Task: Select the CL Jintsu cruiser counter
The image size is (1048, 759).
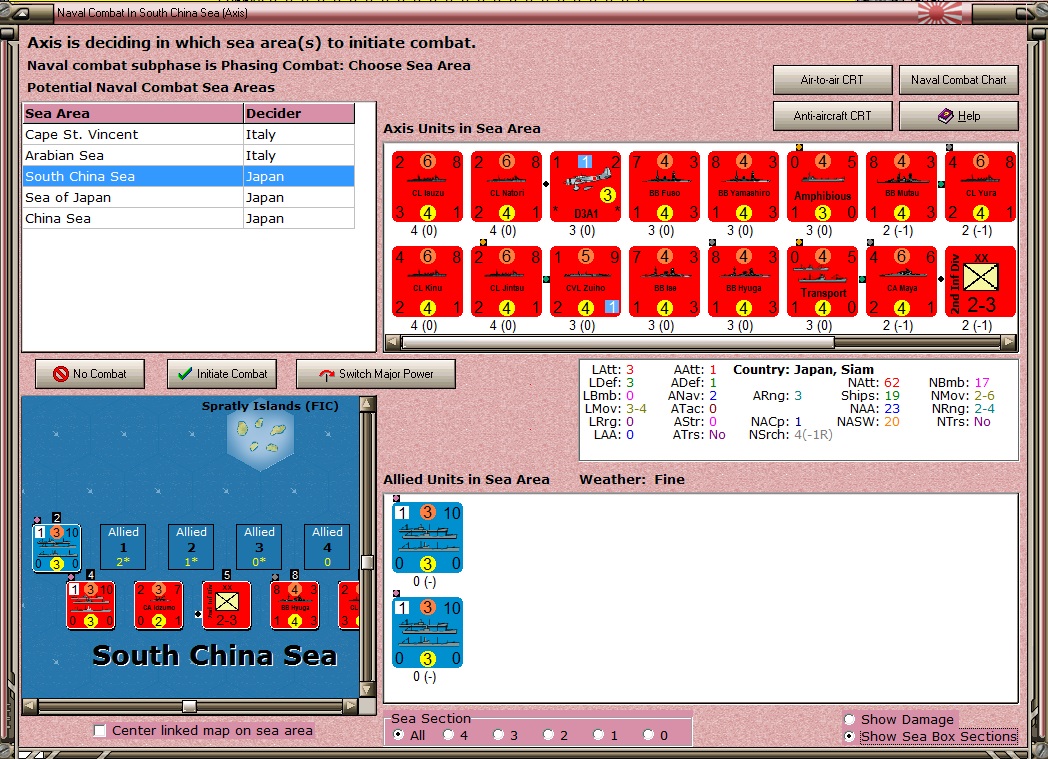Action: coord(507,281)
